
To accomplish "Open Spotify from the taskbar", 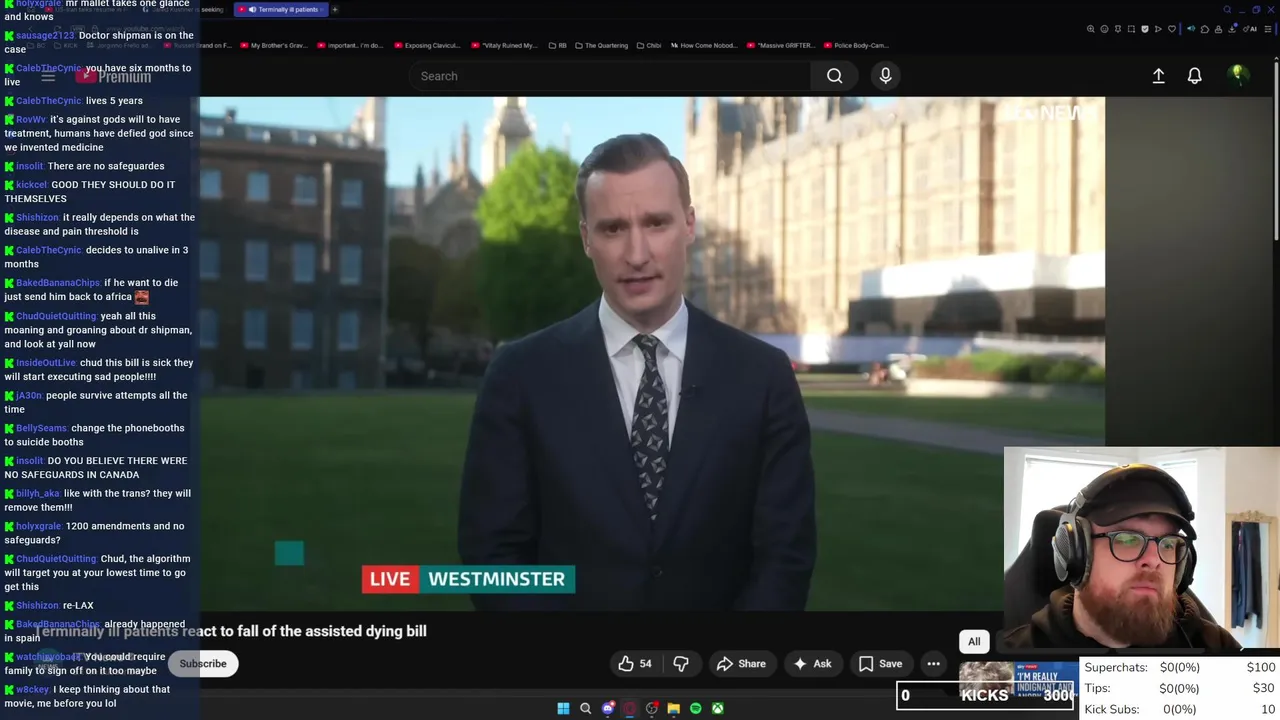I will [696, 708].
